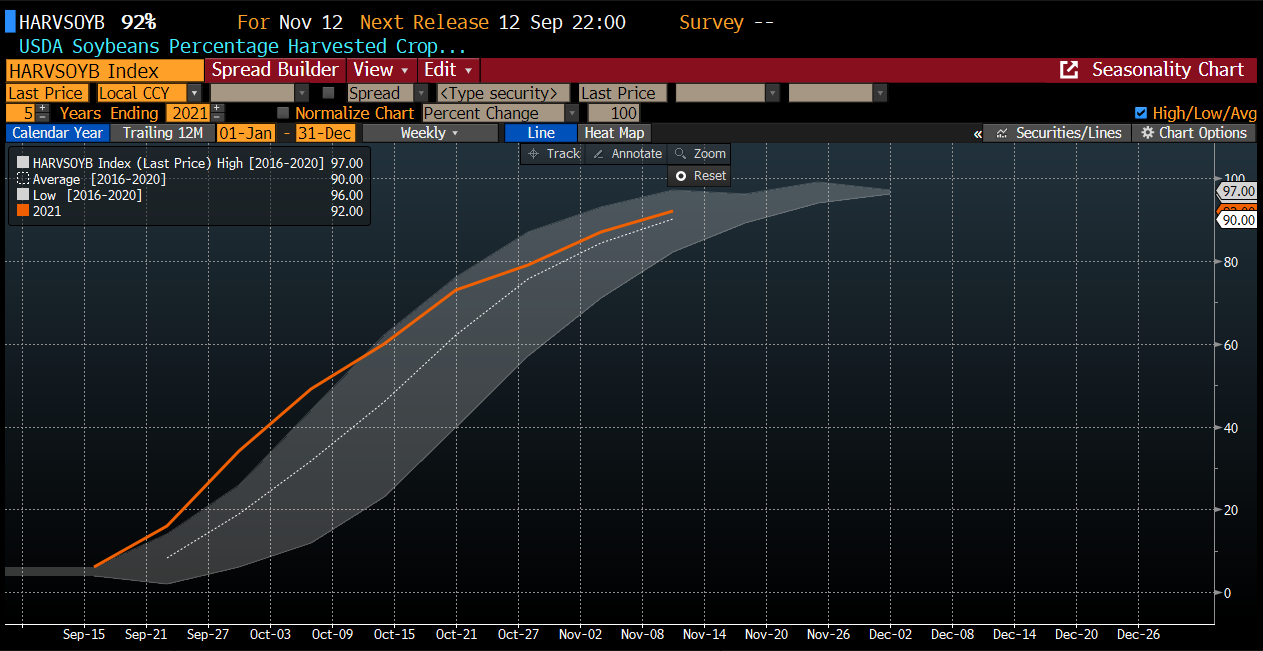Choose the Zoom magnifier tool
The width and height of the screenshot is (1263, 651).
click(700, 153)
